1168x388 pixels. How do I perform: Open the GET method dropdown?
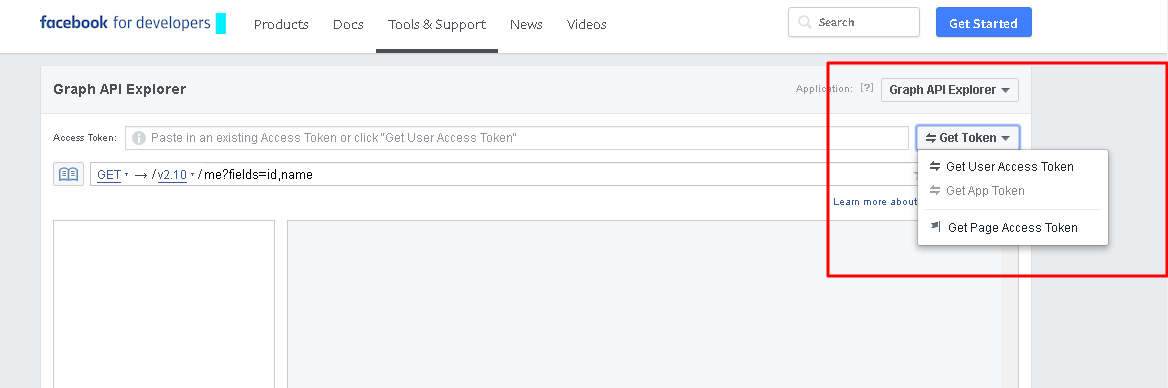pos(112,175)
